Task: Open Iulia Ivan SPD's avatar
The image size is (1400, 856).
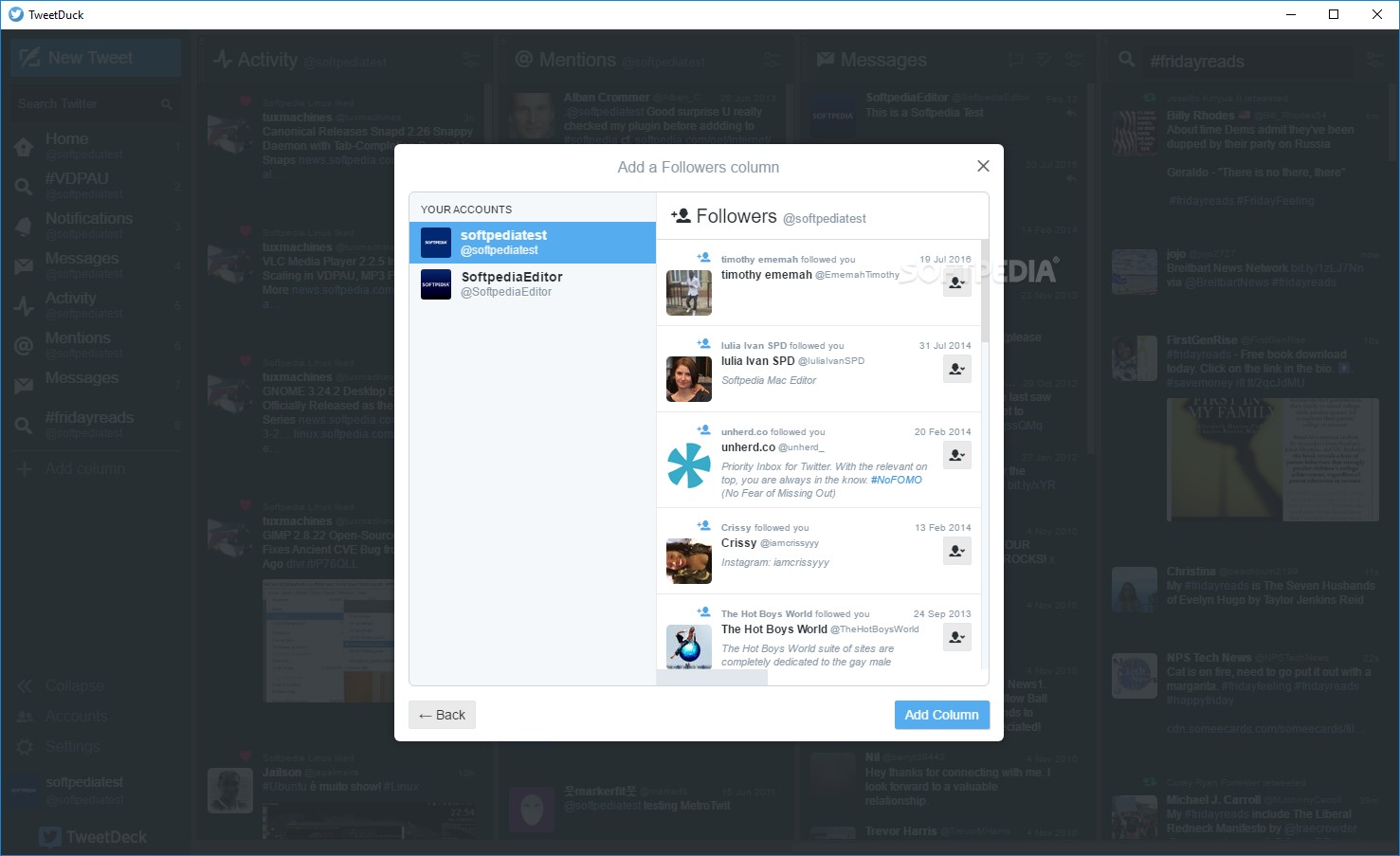Action: [689, 379]
